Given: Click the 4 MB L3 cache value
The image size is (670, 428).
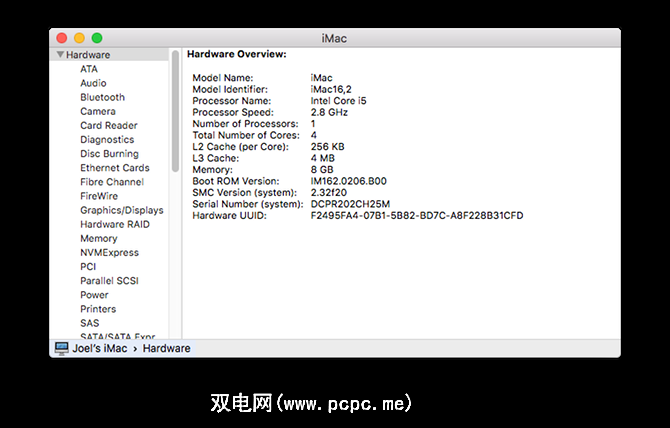Looking at the screenshot, I should click(x=323, y=158).
